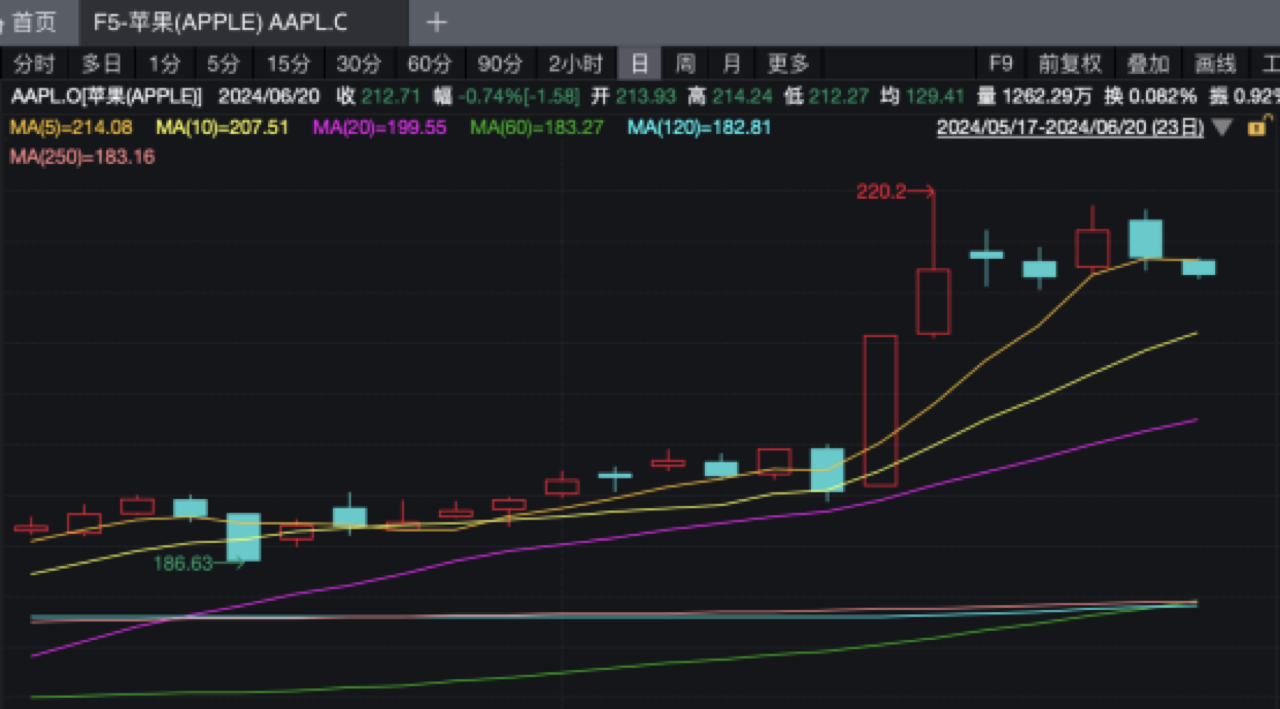Click the date range 2024/05/17-2024/06/20 link
The width and height of the screenshot is (1280, 709).
point(1070,129)
